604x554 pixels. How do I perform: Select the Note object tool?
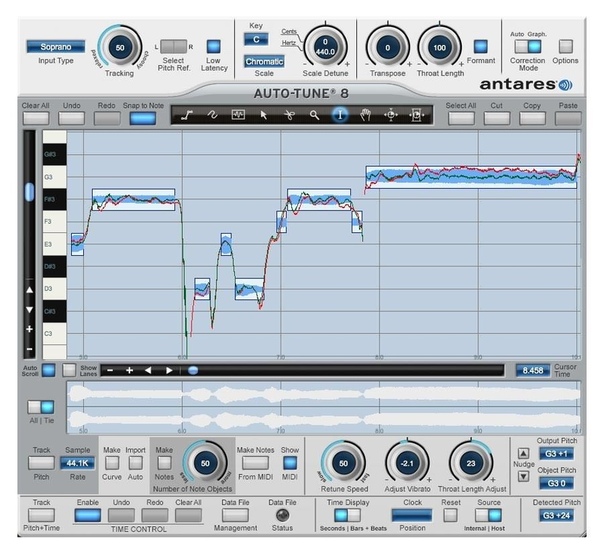[238, 115]
